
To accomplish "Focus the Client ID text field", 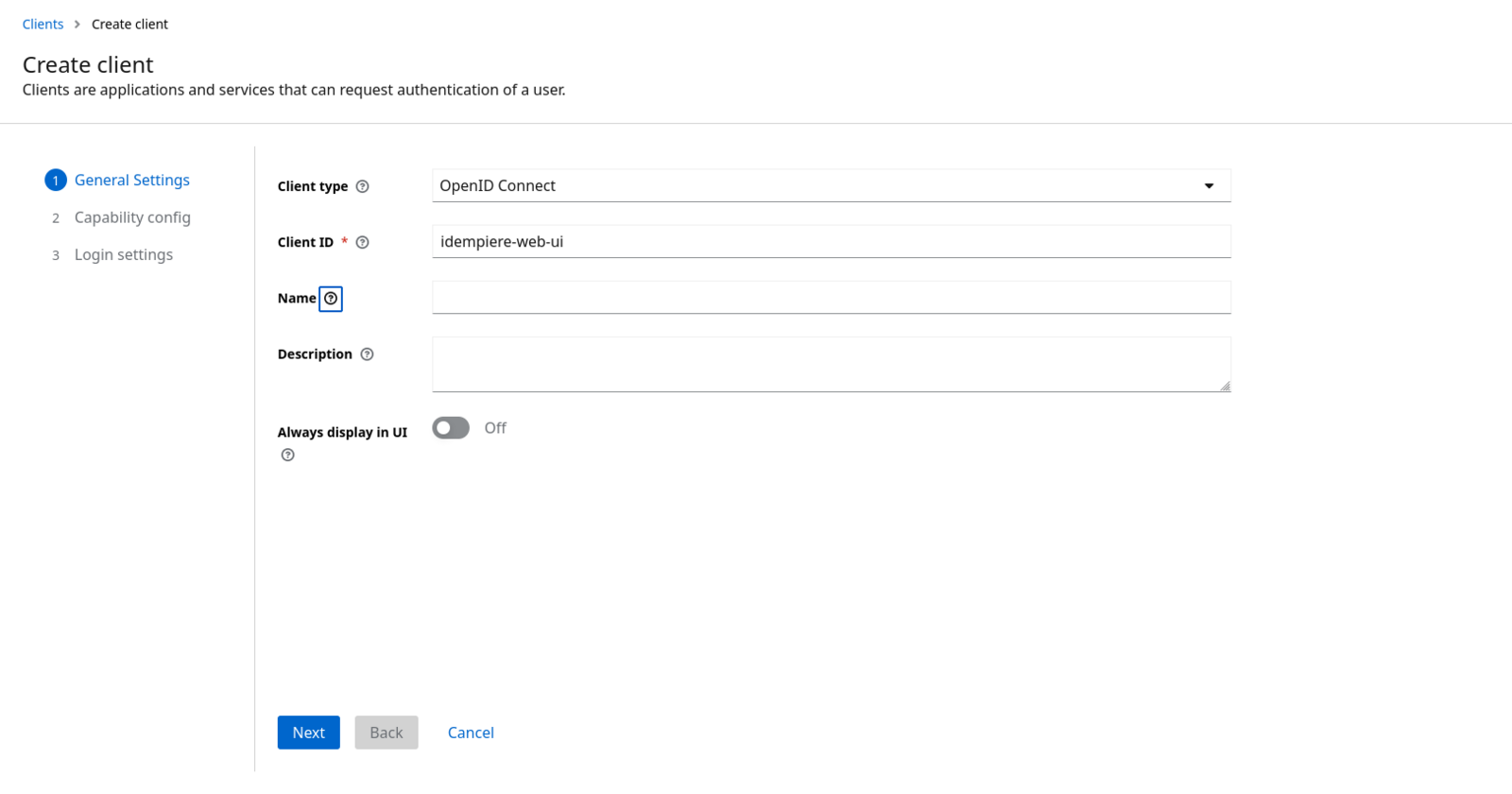I will (831, 242).
